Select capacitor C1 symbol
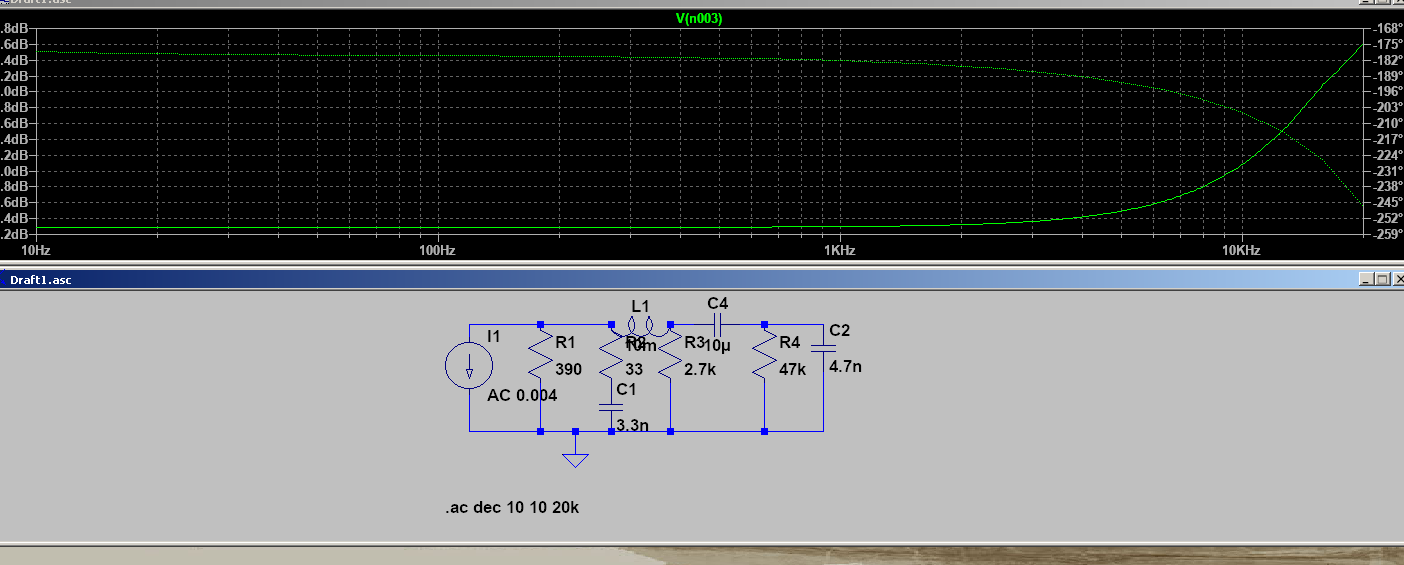The image size is (1404, 565). coord(610,407)
